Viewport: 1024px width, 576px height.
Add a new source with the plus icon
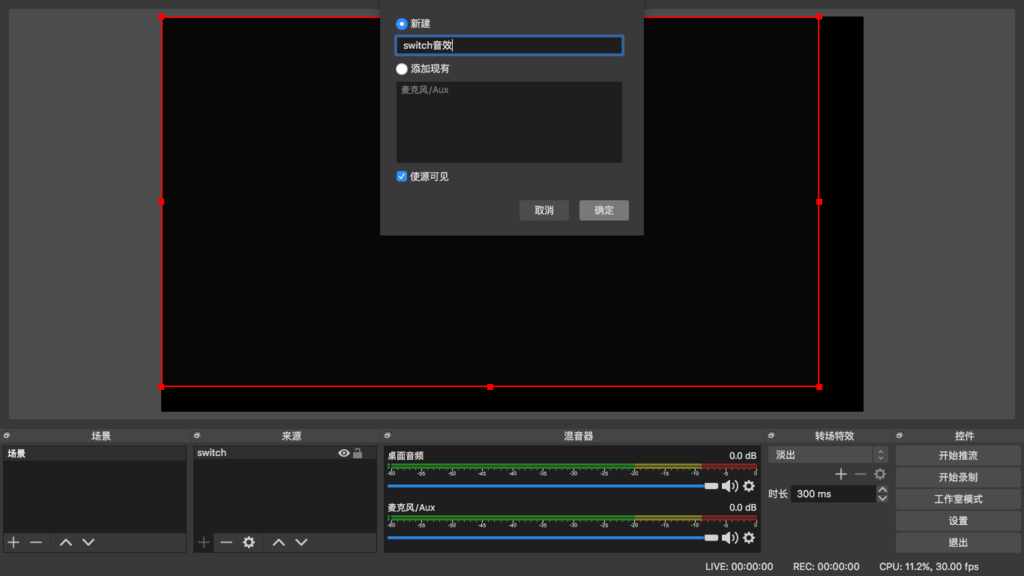tap(201, 543)
